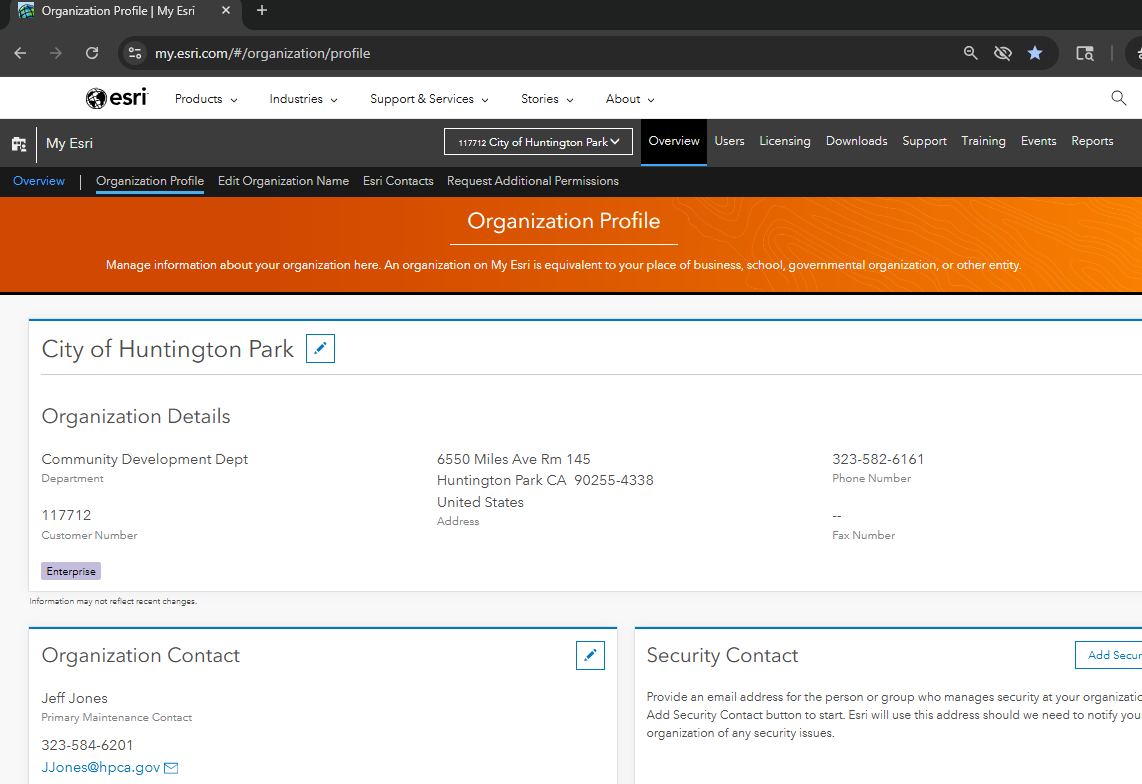Open the Downloads tab
Screen dimensions: 1142x784
click(x=856, y=141)
